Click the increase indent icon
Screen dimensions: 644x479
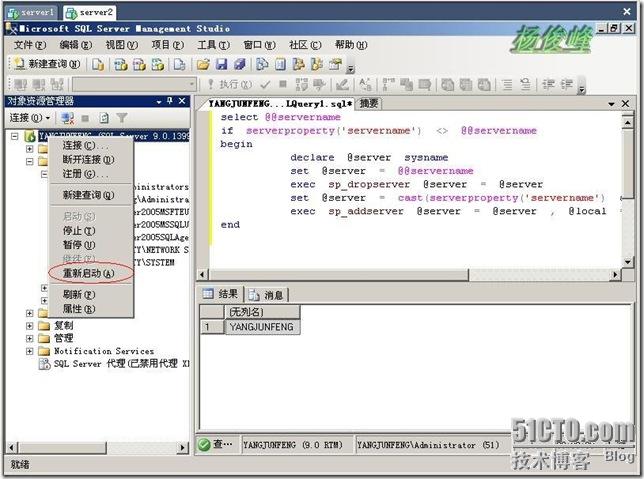(567, 85)
